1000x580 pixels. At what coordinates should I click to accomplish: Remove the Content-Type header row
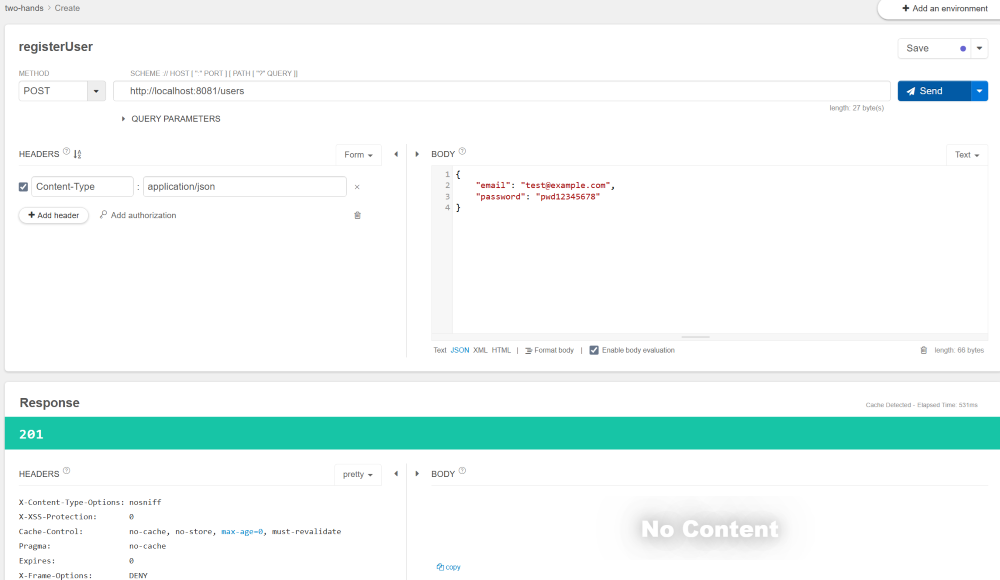click(x=357, y=187)
